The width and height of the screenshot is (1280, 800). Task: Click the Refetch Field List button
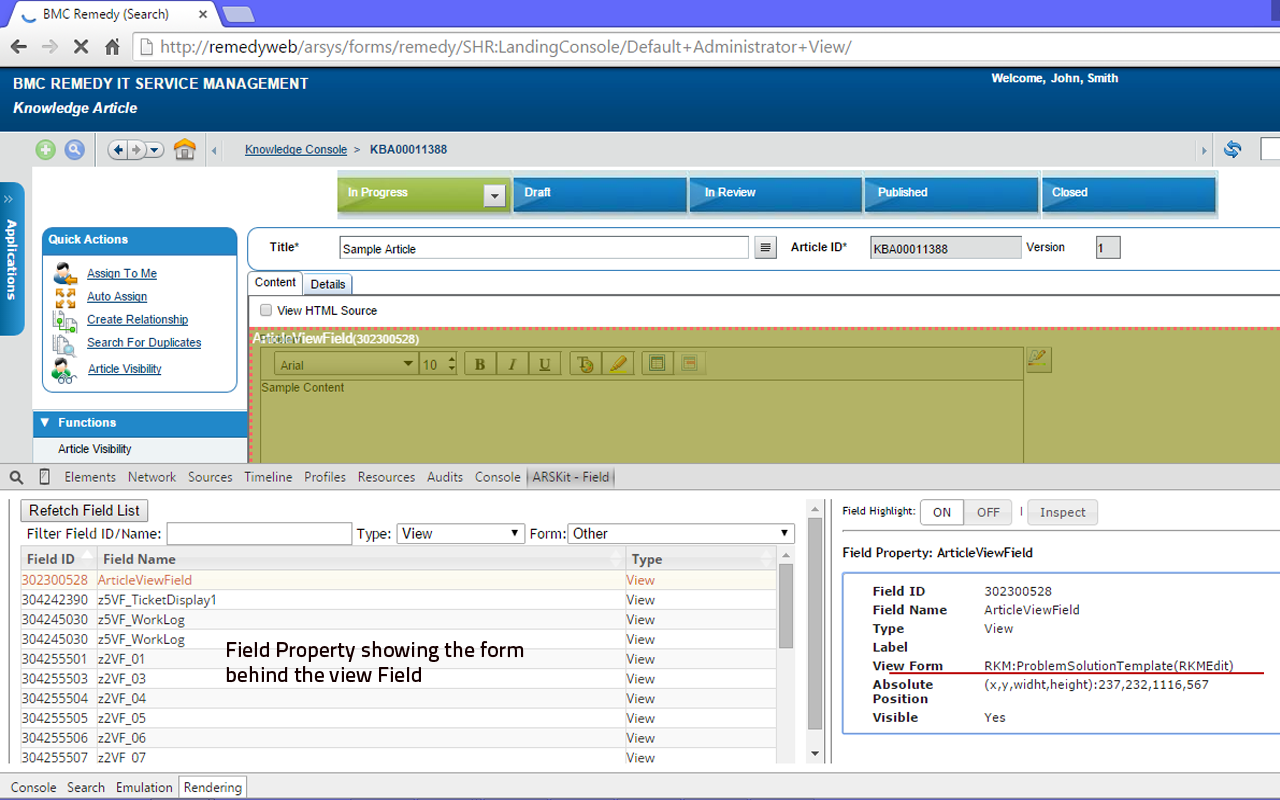[x=83, y=510]
